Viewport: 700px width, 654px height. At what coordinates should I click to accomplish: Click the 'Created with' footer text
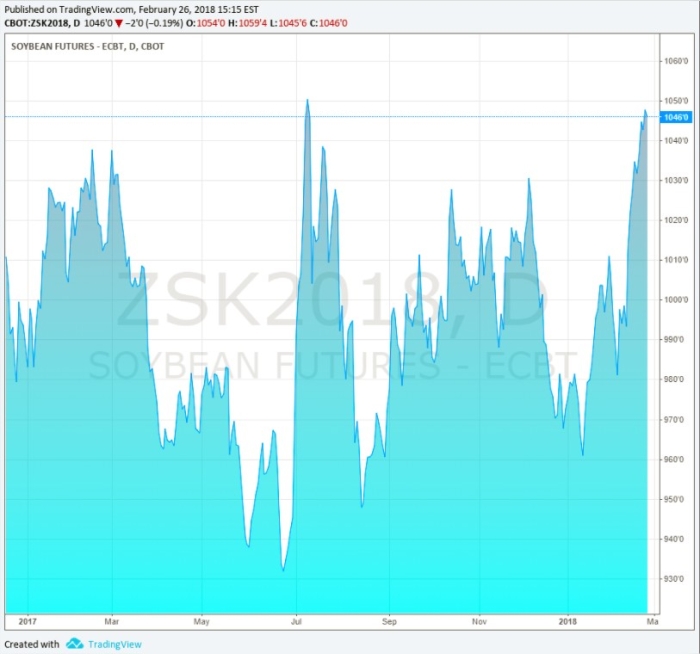(32, 644)
